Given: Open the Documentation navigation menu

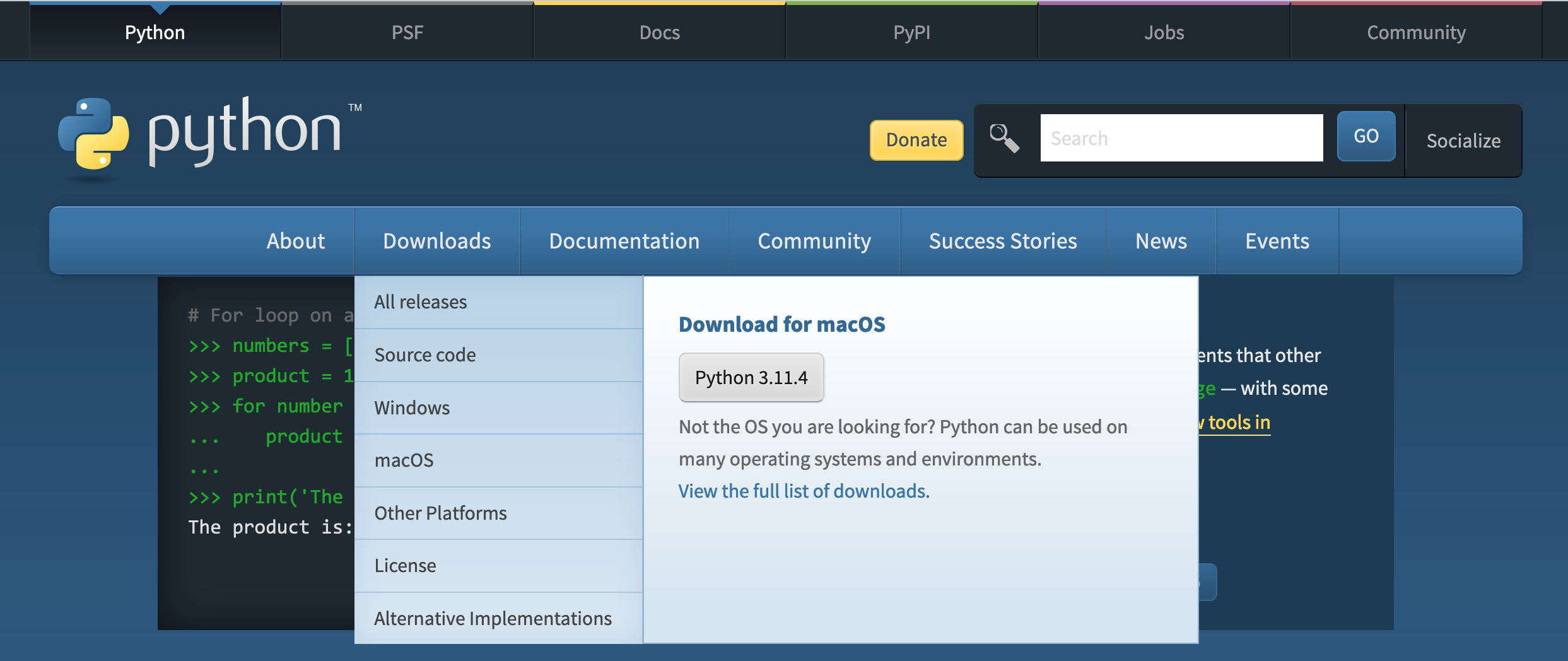Looking at the screenshot, I should [624, 241].
